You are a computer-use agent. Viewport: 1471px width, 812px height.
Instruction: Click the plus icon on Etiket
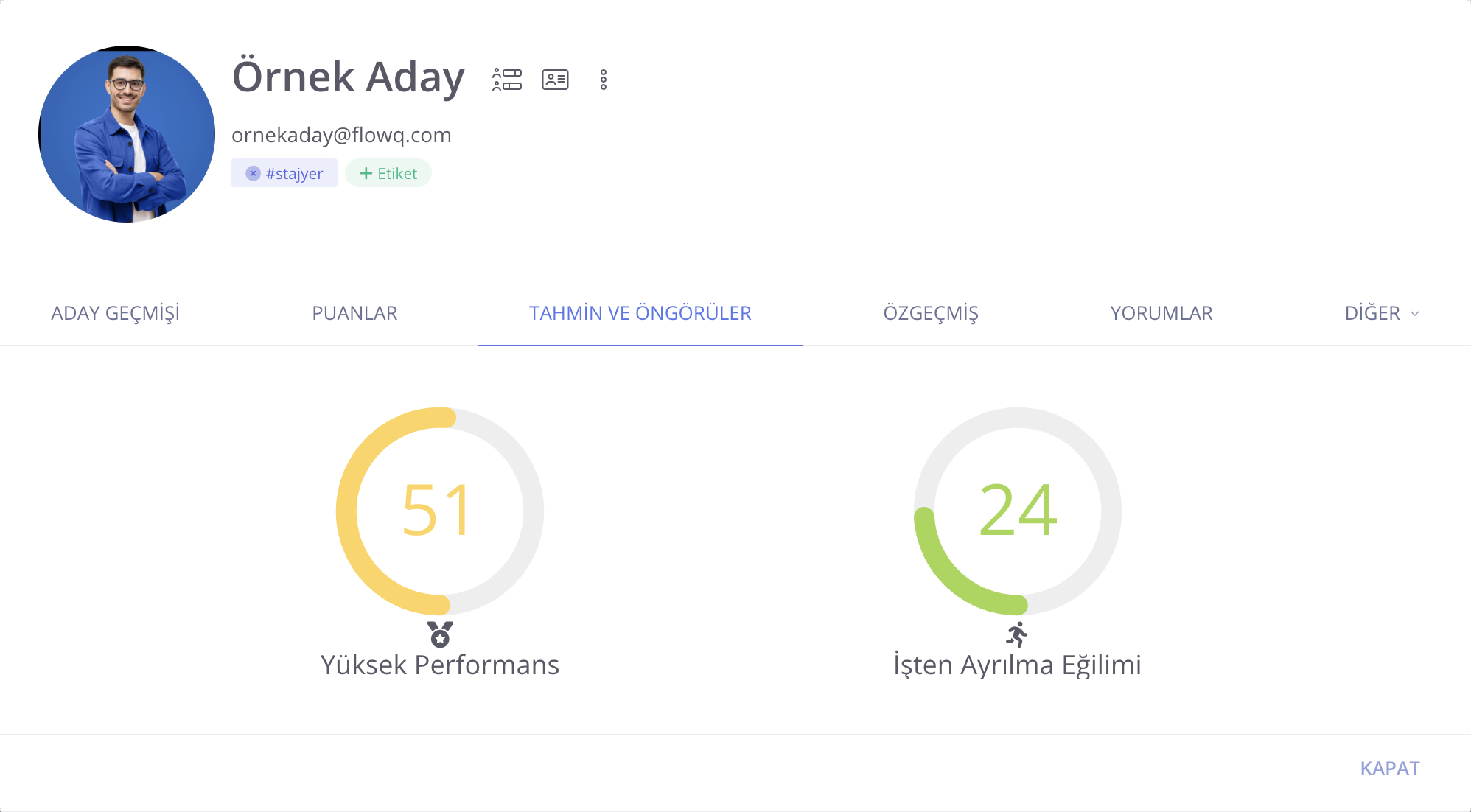[x=366, y=173]
